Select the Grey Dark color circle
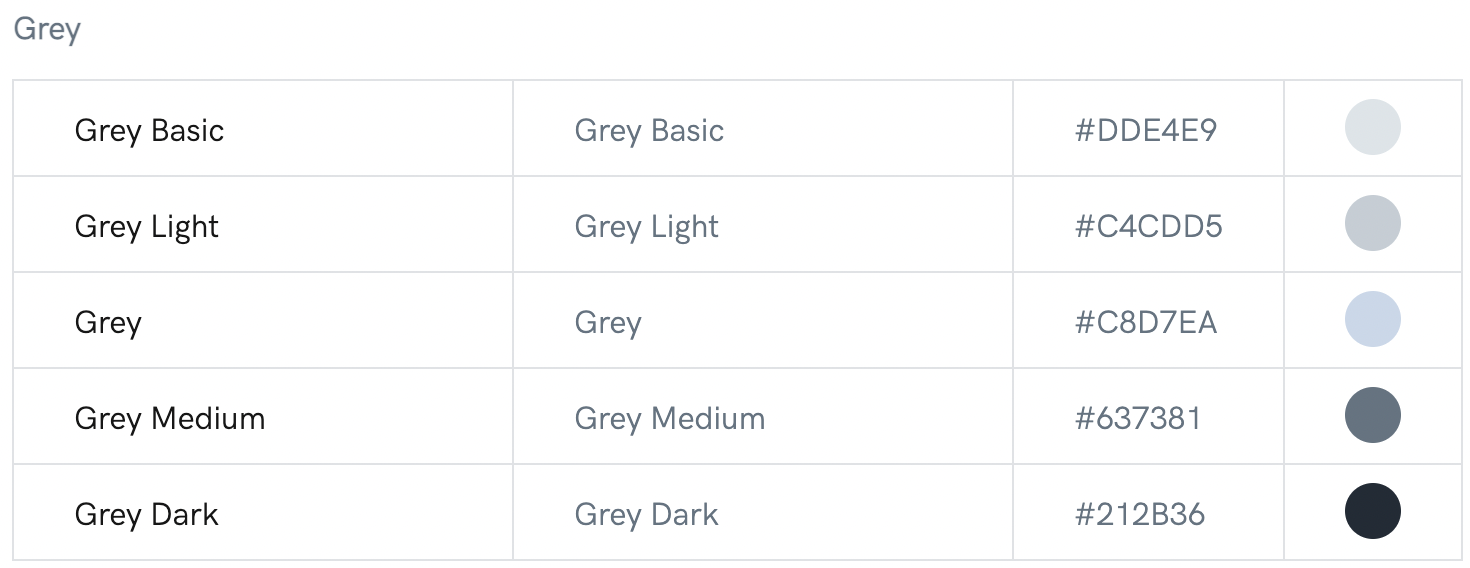The image size is (1470, 568). pos(1372,511)
